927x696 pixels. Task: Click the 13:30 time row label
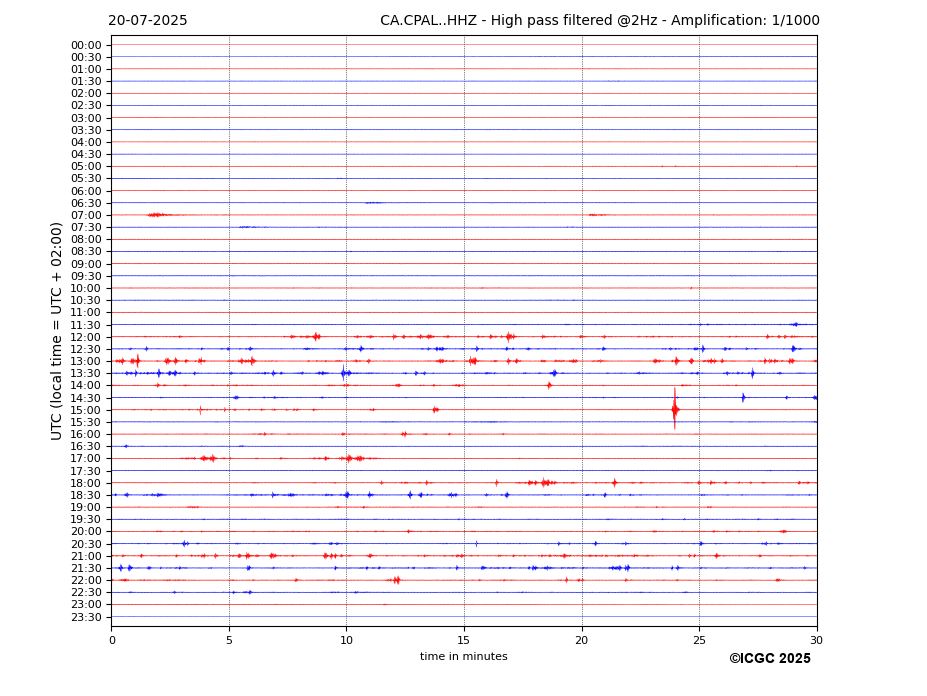[86, 373]
